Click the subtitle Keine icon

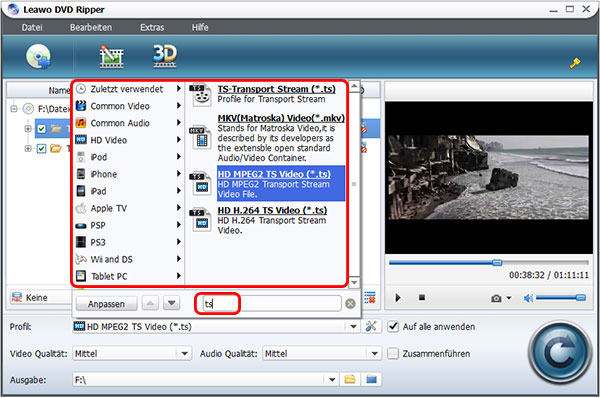point(17,297)
